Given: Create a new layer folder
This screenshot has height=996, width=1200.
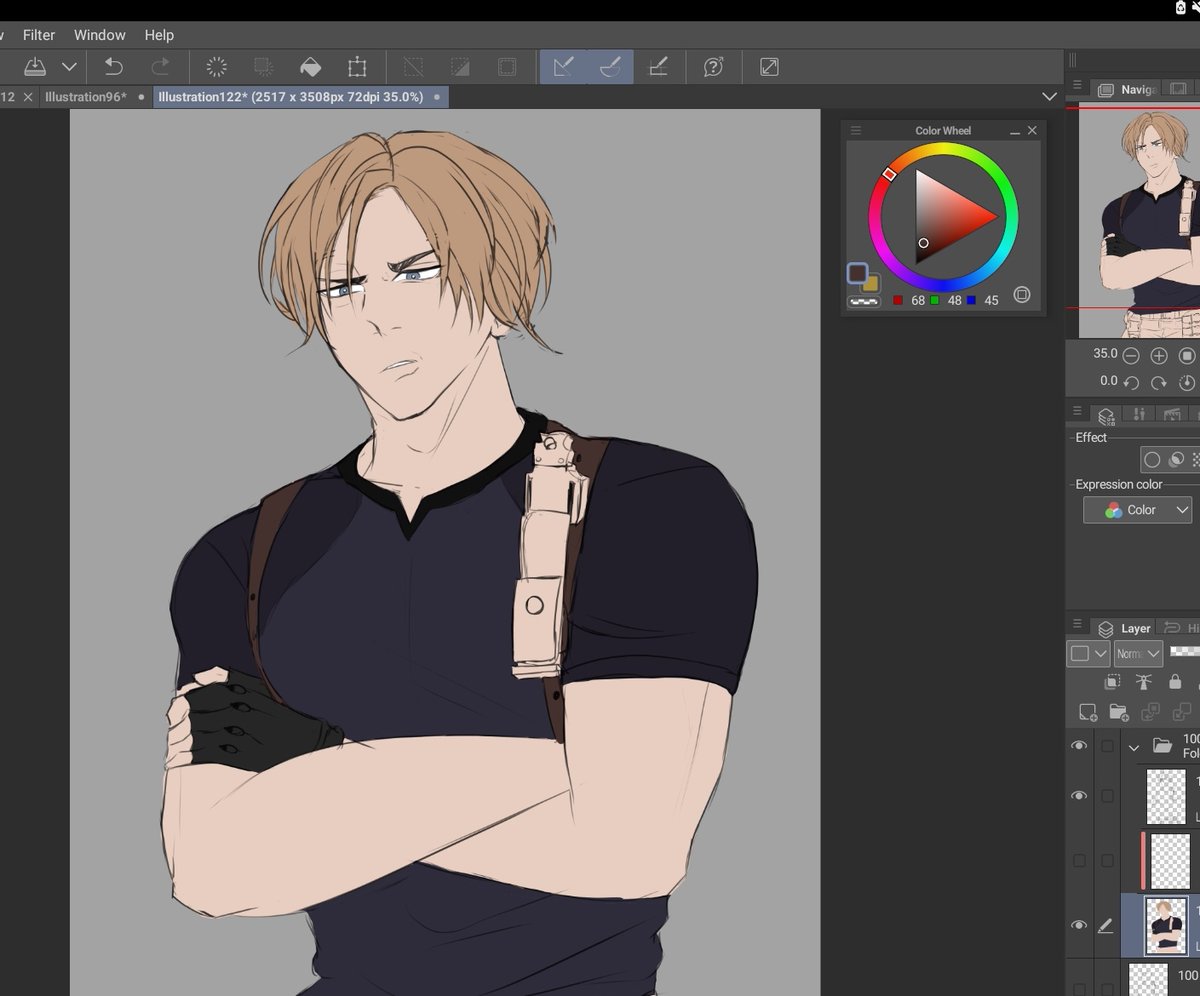Looking at the screenshot, I should point(1119,712).
